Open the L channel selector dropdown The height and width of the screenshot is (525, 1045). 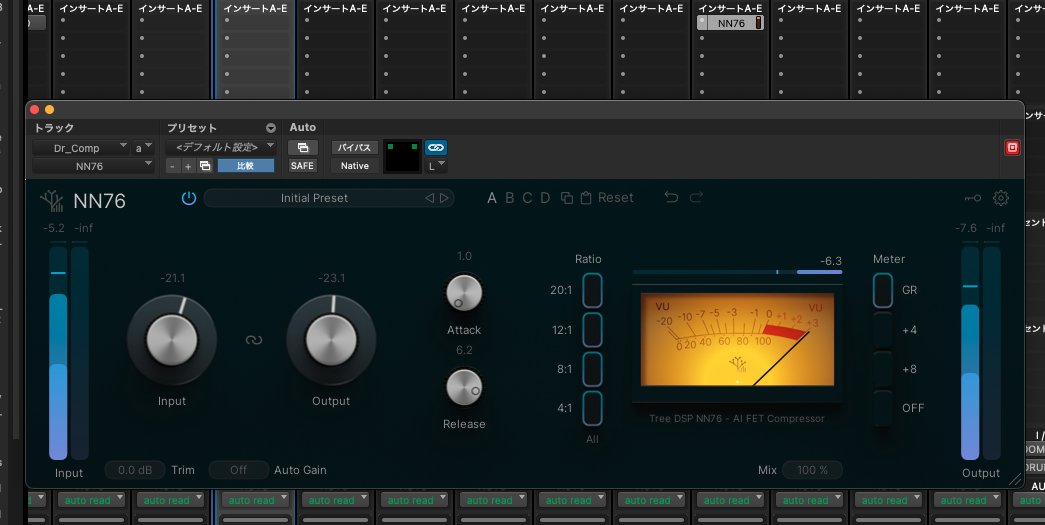click(436, 166)
